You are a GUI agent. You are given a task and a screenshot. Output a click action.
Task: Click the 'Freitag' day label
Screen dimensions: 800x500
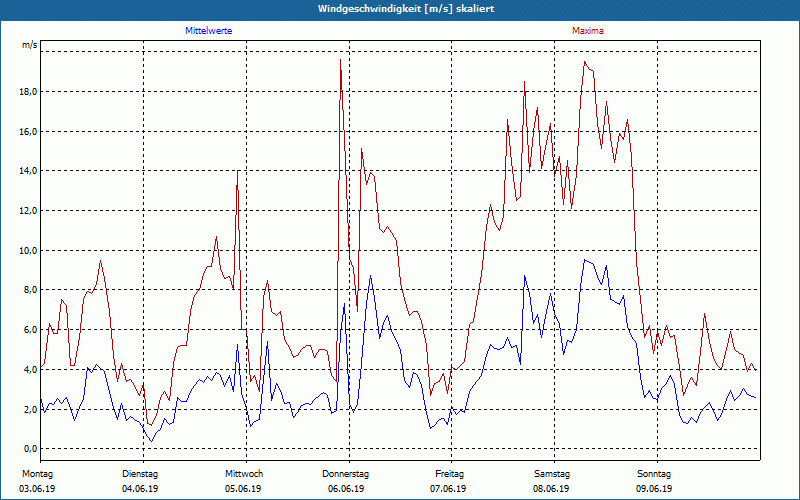pyautogui.click(x=449, y=474)
